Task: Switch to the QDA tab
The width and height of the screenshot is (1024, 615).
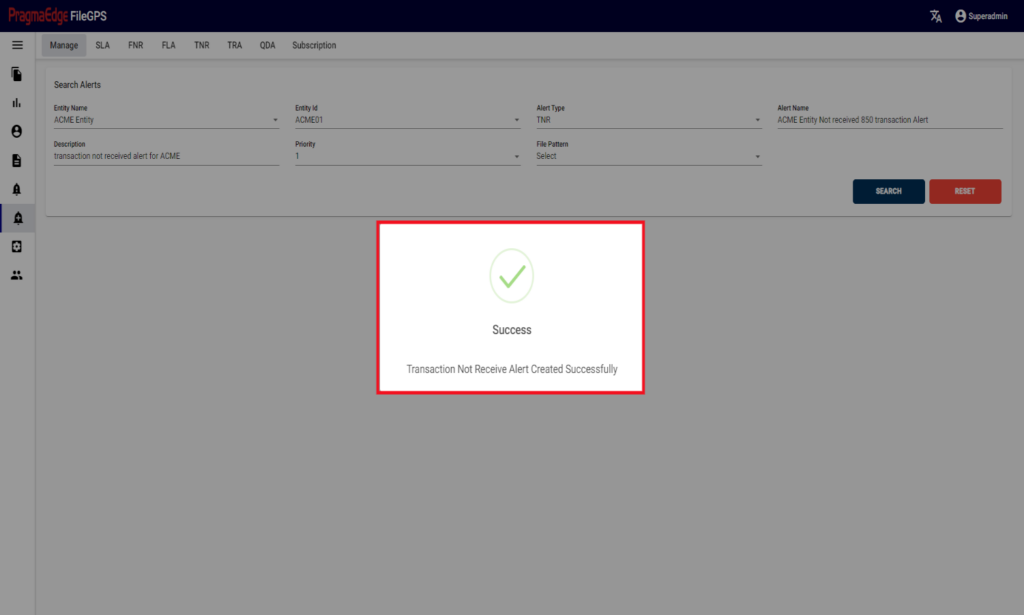Action: pos(267,45)
